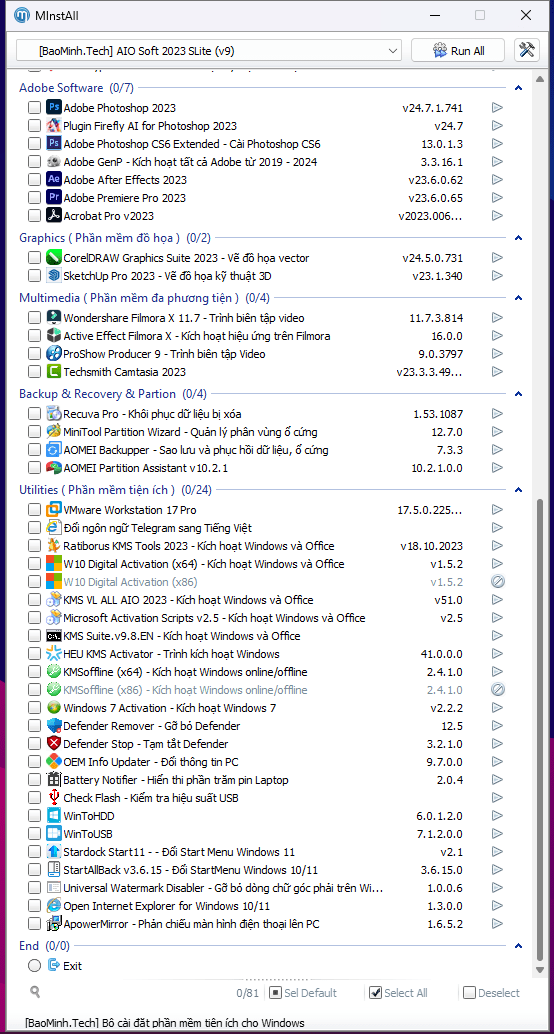Click the Adobe Software (0/7) group header
The width and height of the screenshot is (554, 1034).
pos(76,88)
